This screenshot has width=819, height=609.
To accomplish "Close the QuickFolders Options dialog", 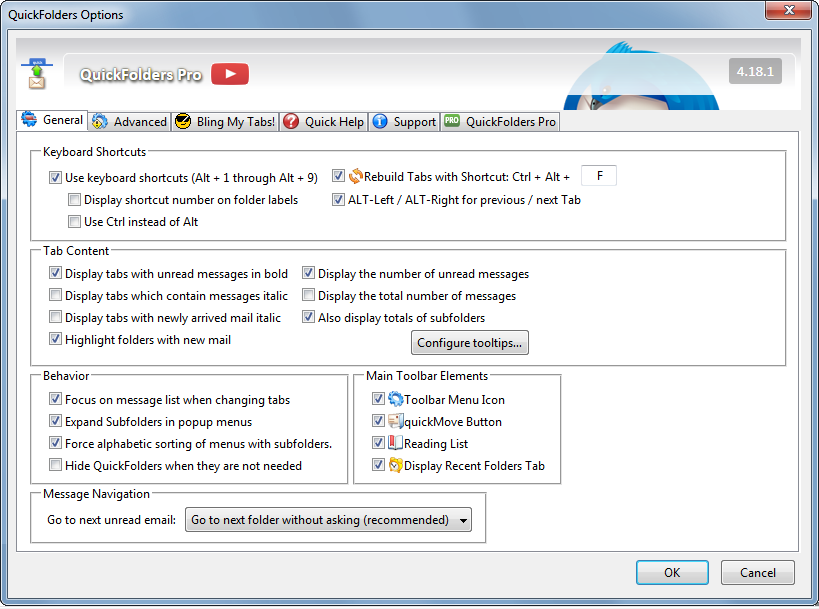I will tap(789, 10).
